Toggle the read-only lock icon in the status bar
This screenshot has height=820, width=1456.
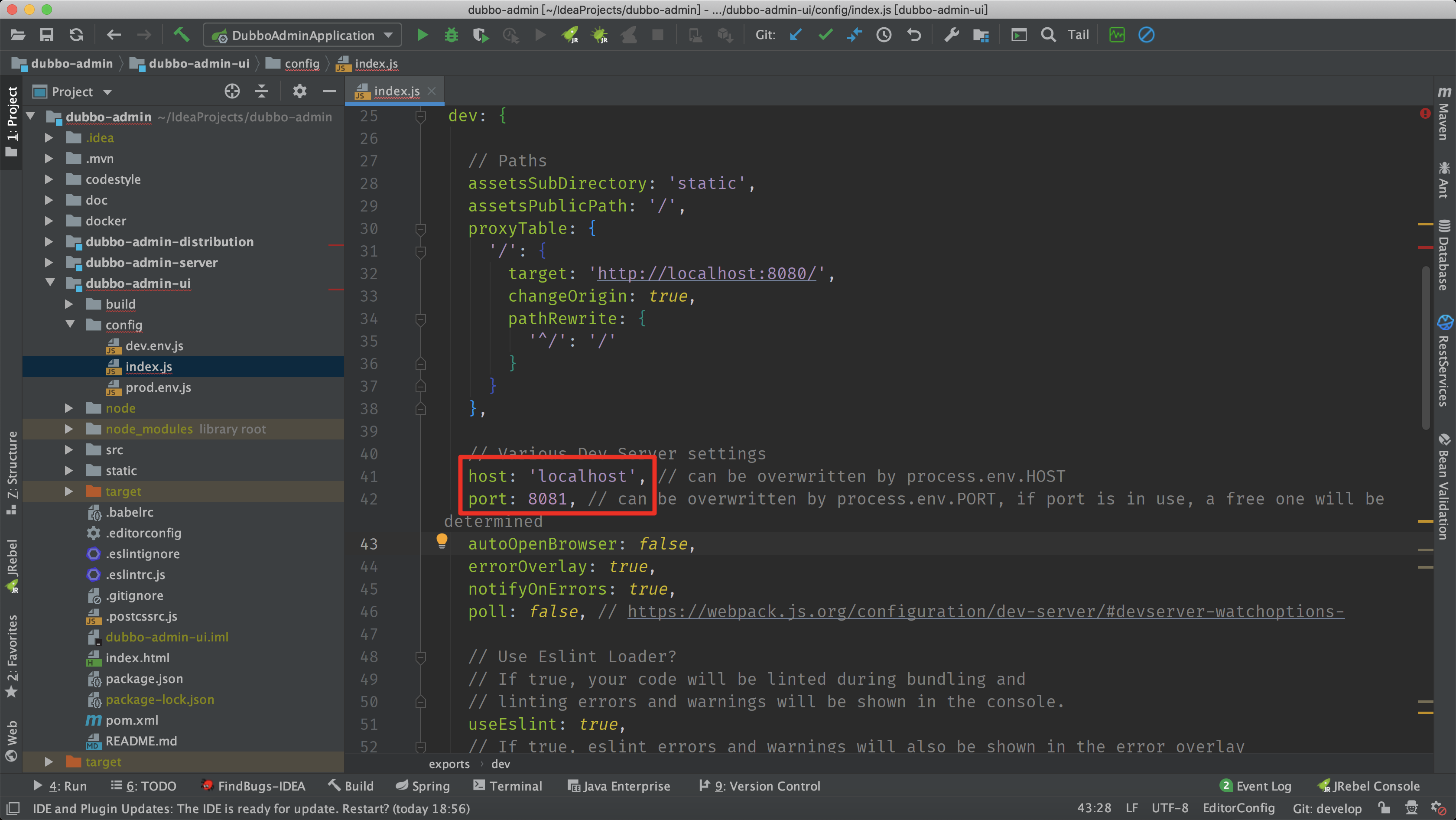pyautogui.click(x=1384, y=807)
